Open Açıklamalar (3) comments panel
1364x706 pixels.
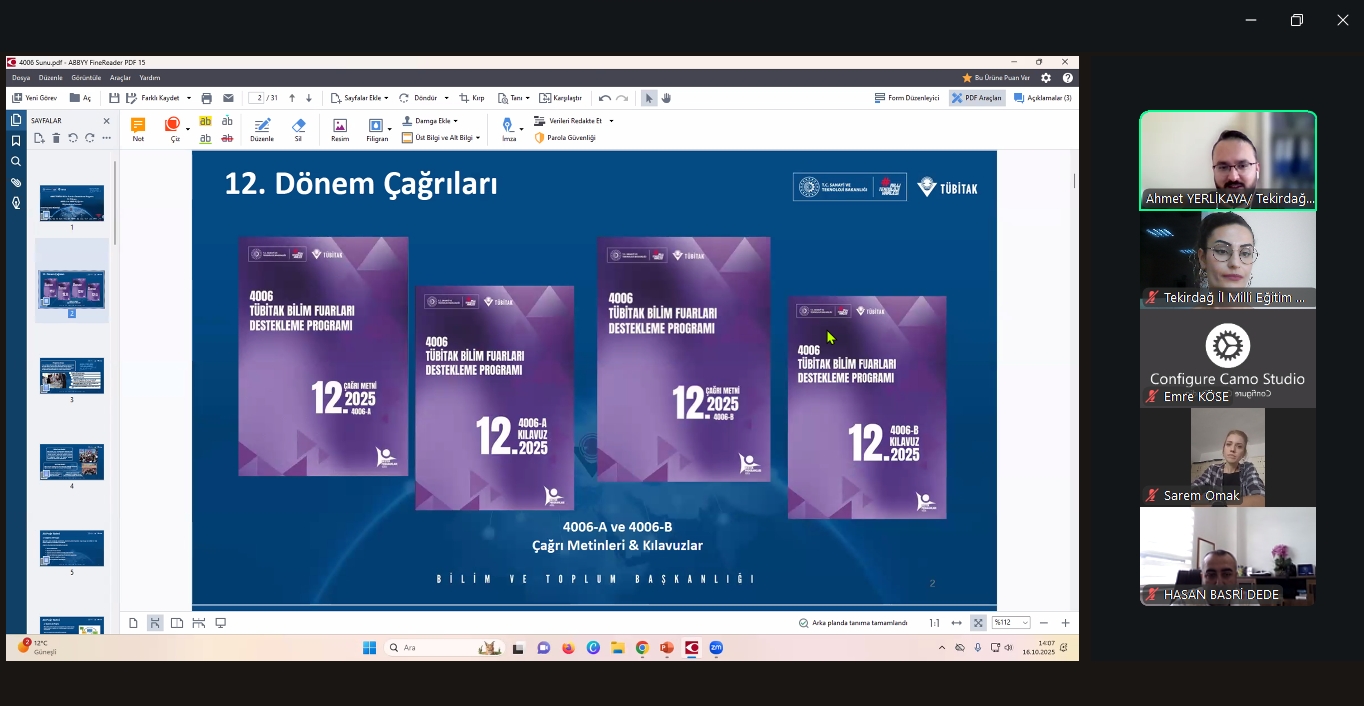click(1043, 98)
